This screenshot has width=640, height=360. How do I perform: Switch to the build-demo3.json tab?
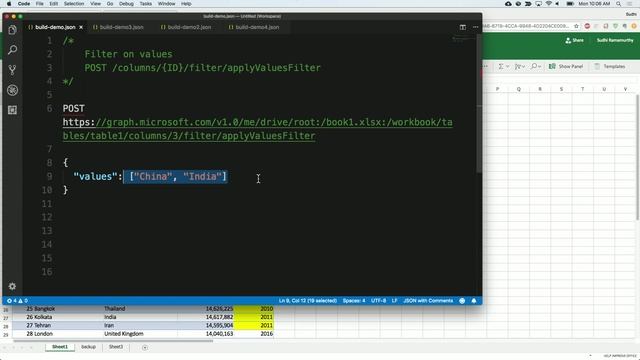point(118,27)
